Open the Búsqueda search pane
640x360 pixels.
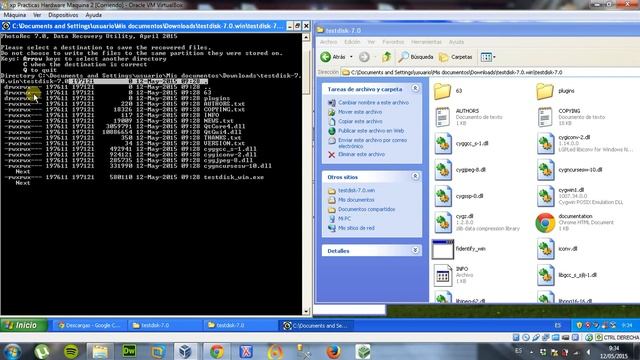pos(416,57)
